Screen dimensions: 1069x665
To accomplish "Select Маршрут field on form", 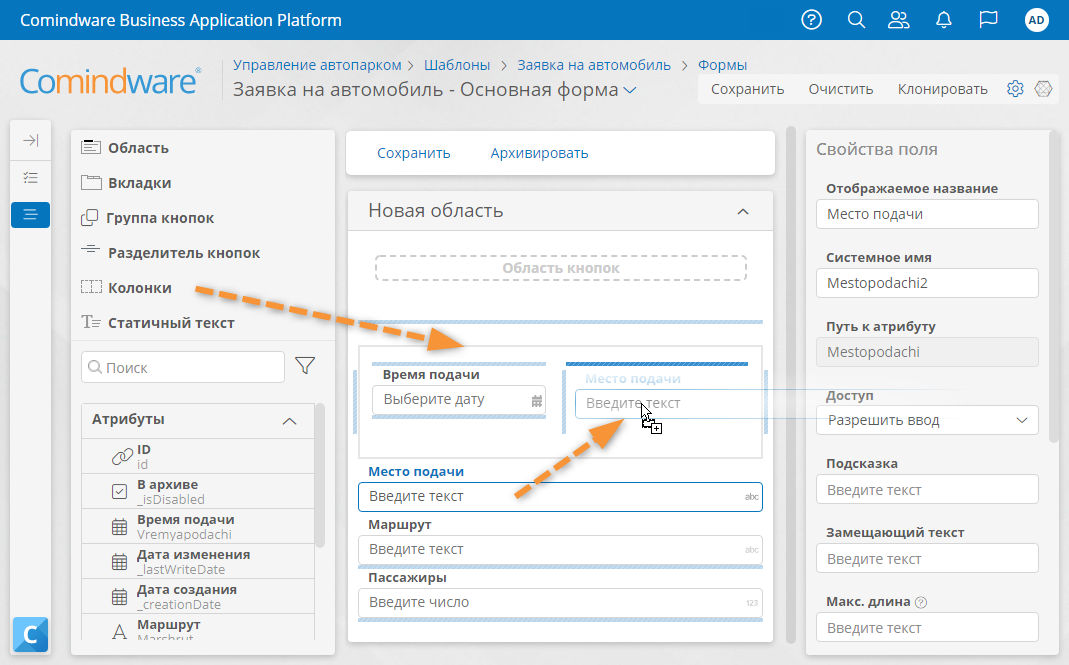I will pyautogui.click(x=560, y=550).
